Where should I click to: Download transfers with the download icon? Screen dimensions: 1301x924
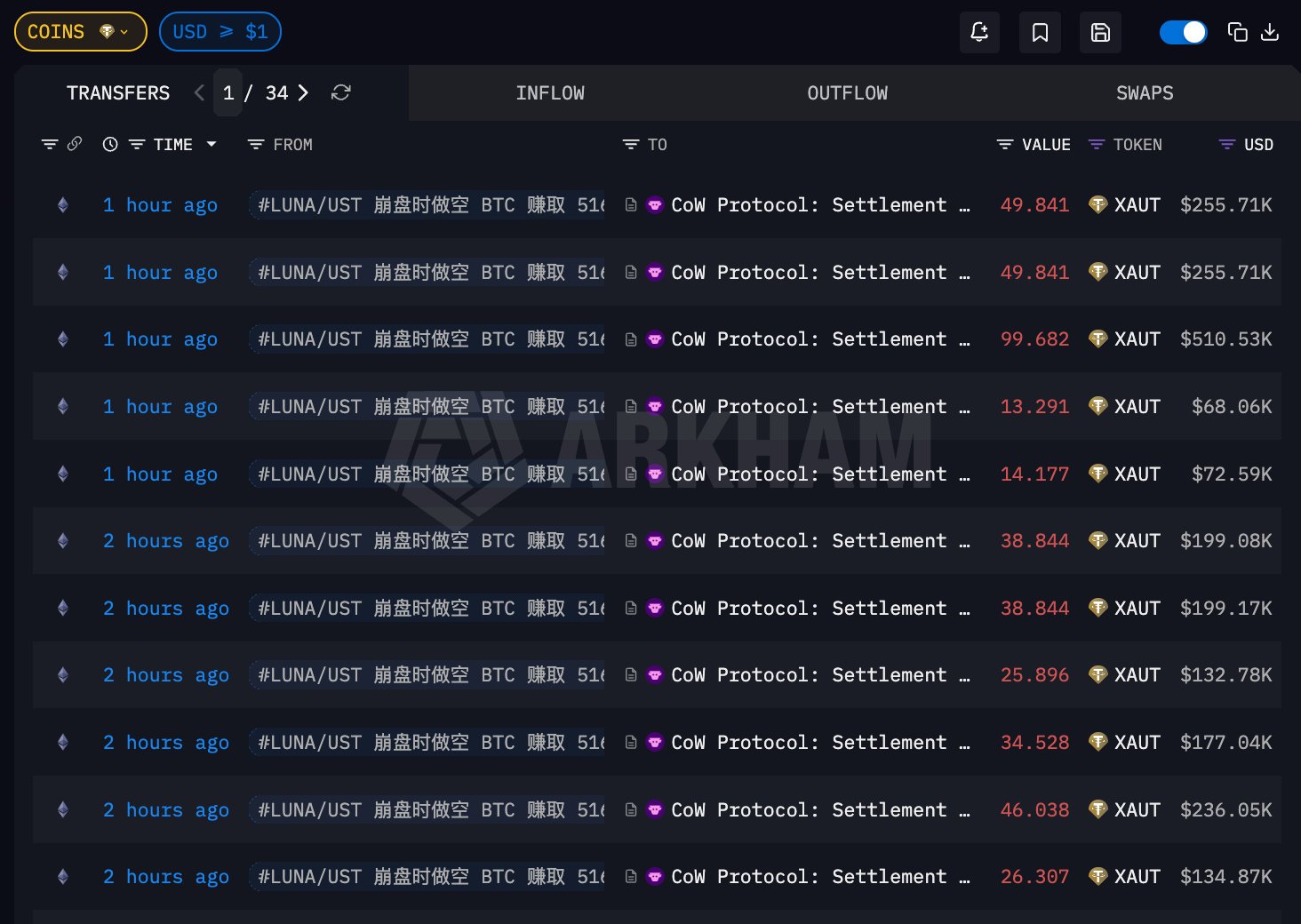[1270, 33]
